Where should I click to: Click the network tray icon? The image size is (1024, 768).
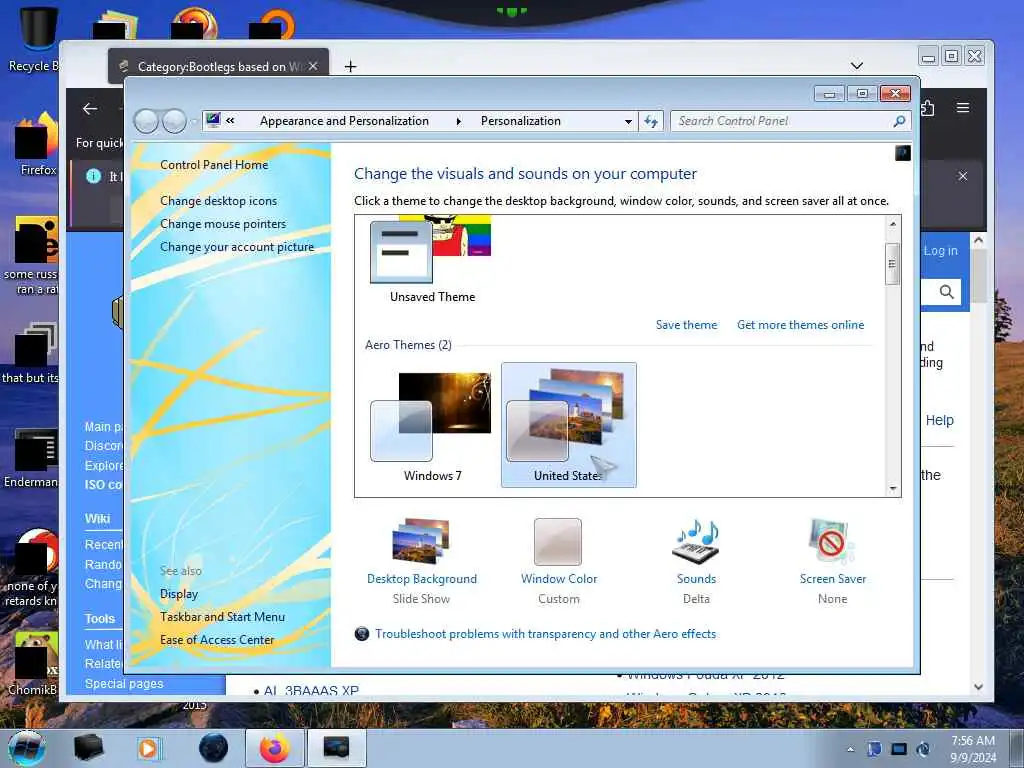(x=899, y=749)
